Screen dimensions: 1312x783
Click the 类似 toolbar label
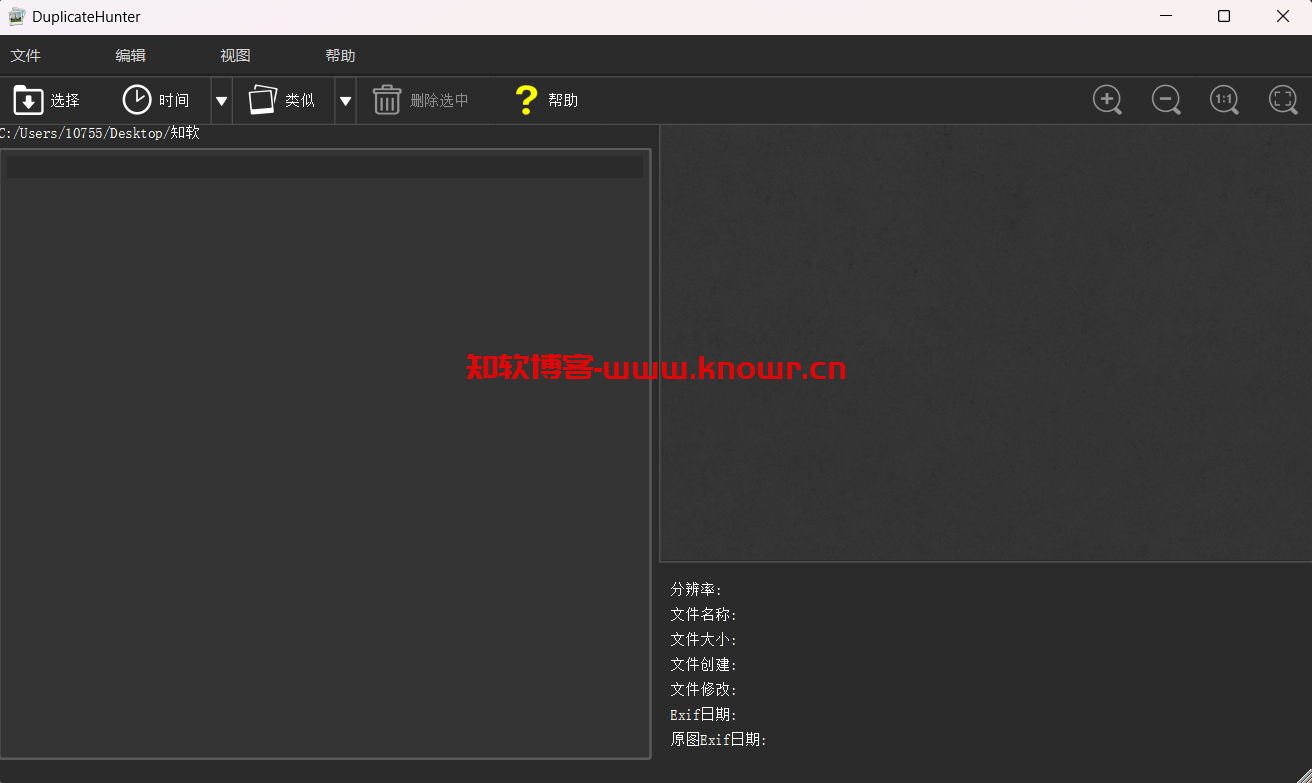tap(300, 101)
